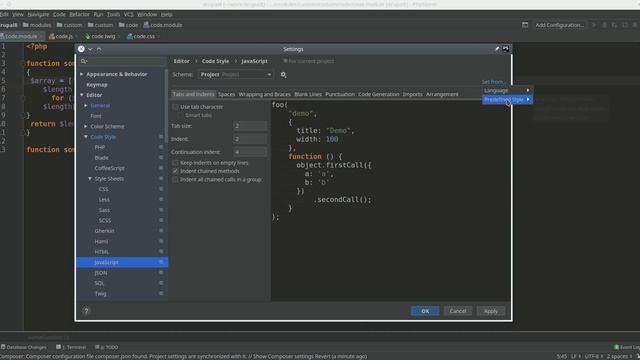Screen dimensions: 640x360
Task: Open the Language submenu
Action: click(x=507, y=90)
